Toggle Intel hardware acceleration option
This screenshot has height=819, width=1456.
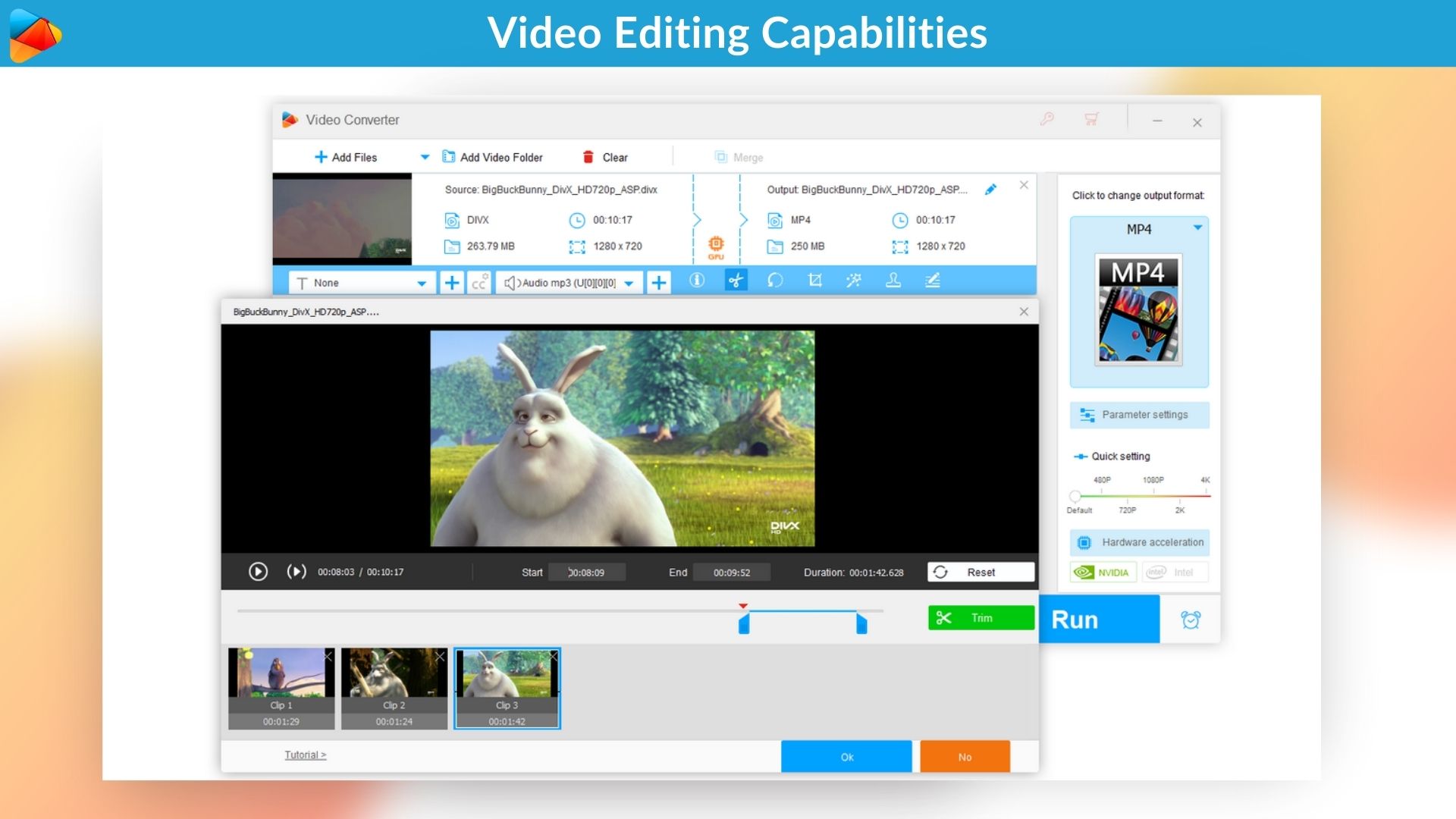[1175, 573]
